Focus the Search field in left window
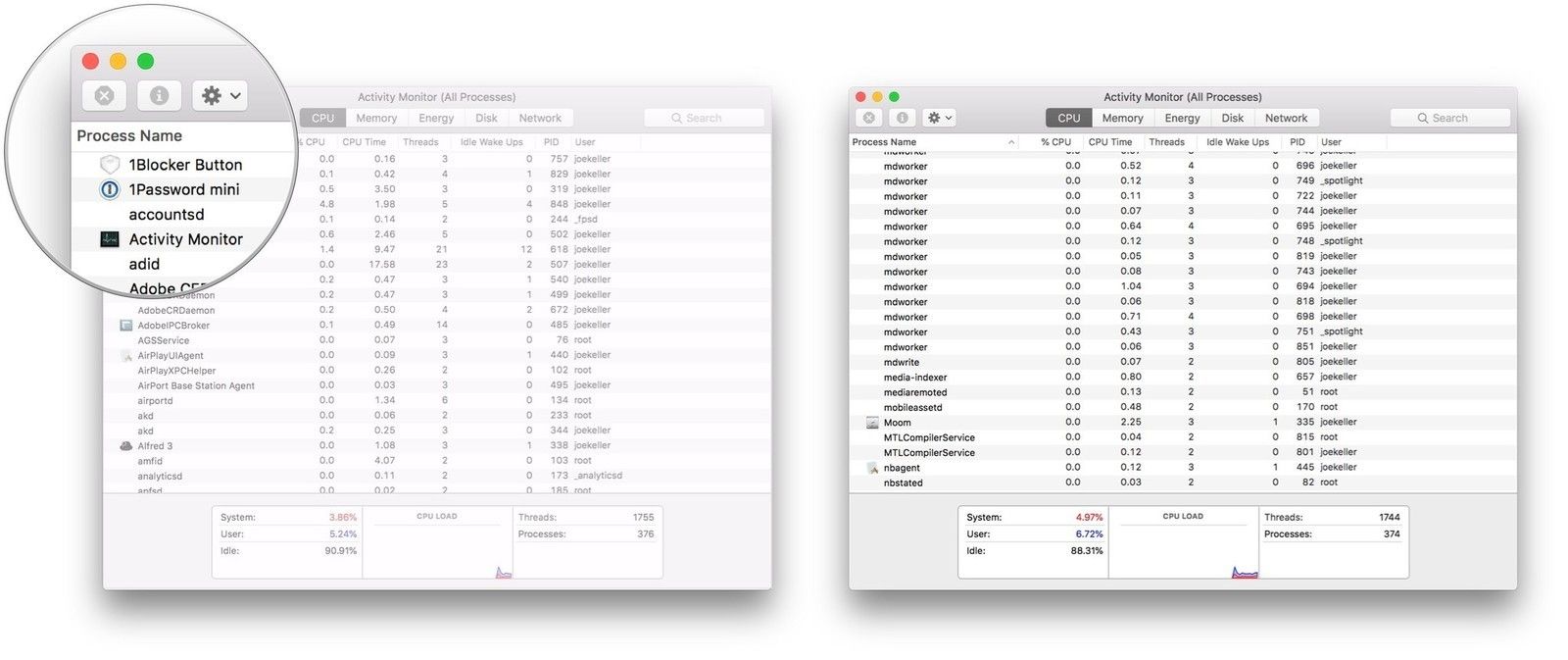 tap(704, 118)
